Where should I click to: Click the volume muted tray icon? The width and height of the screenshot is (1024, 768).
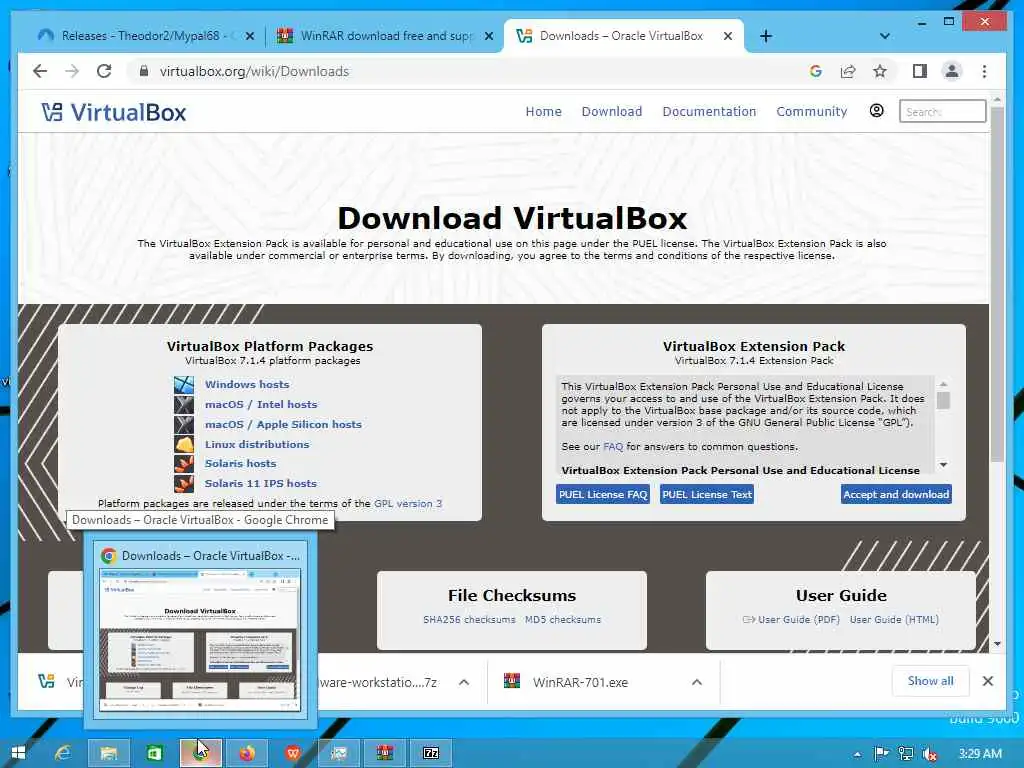click(929, 754)
